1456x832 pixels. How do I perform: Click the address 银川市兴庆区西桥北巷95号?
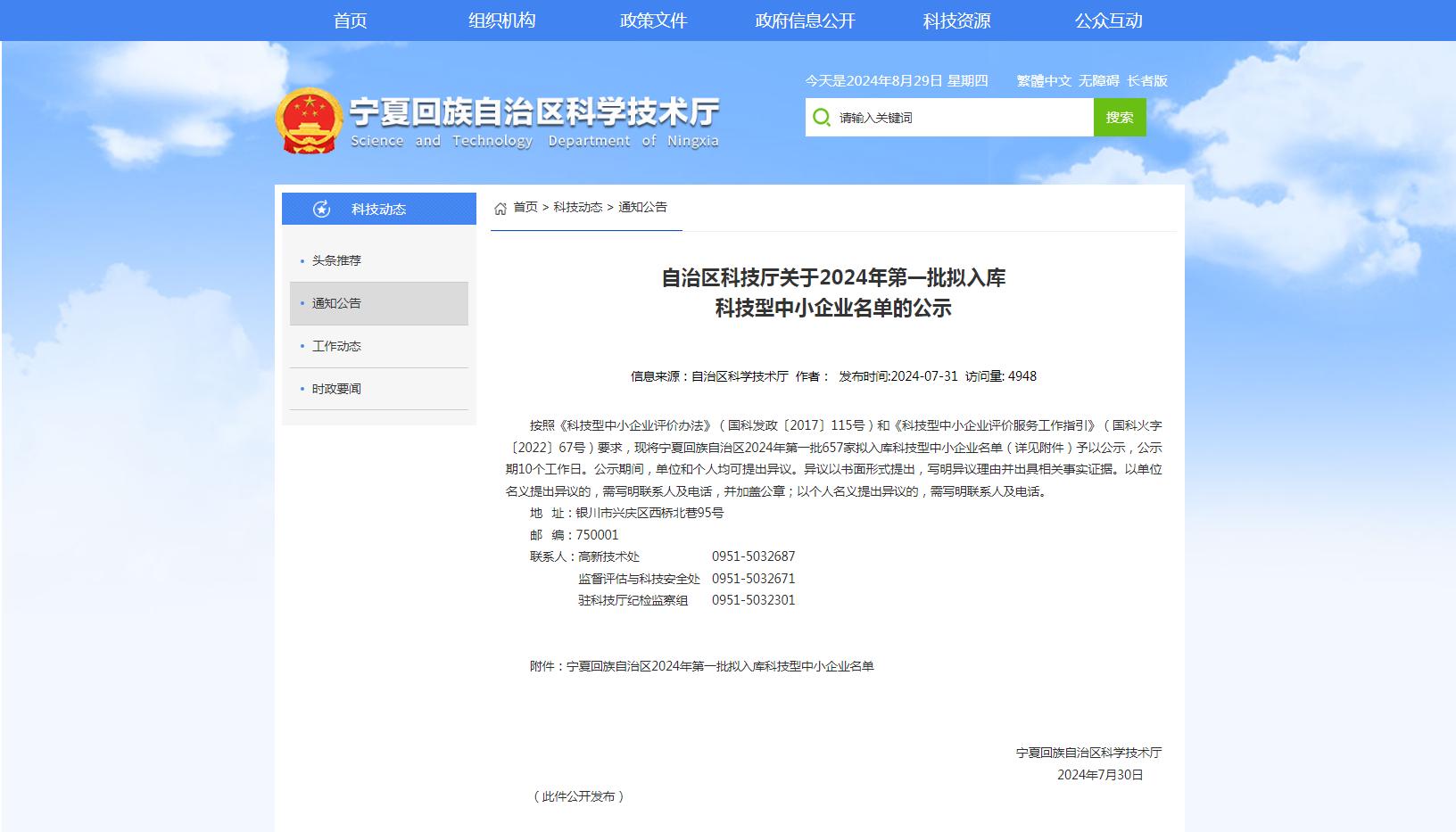649,513
